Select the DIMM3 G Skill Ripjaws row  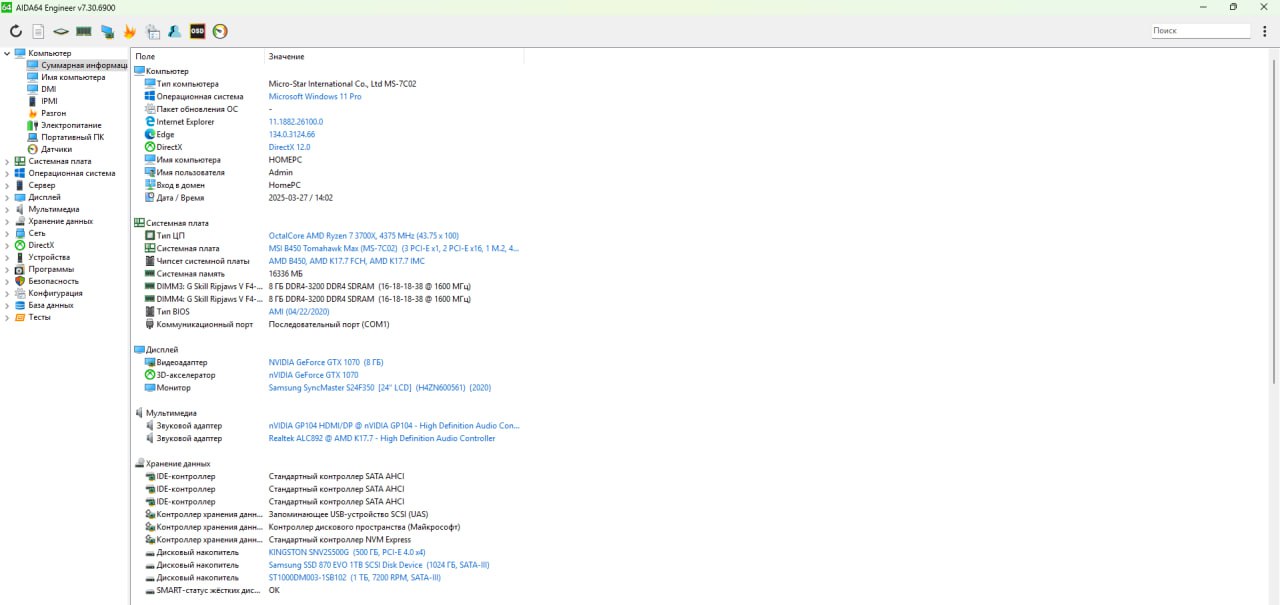[x=326, y=286]
